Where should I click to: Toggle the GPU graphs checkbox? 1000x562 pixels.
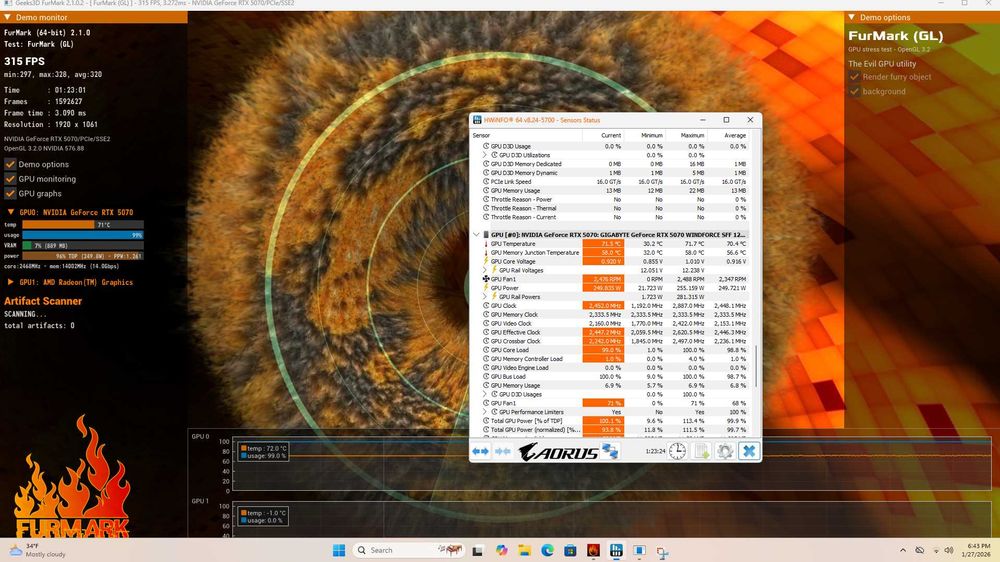[x=10, y=193]
